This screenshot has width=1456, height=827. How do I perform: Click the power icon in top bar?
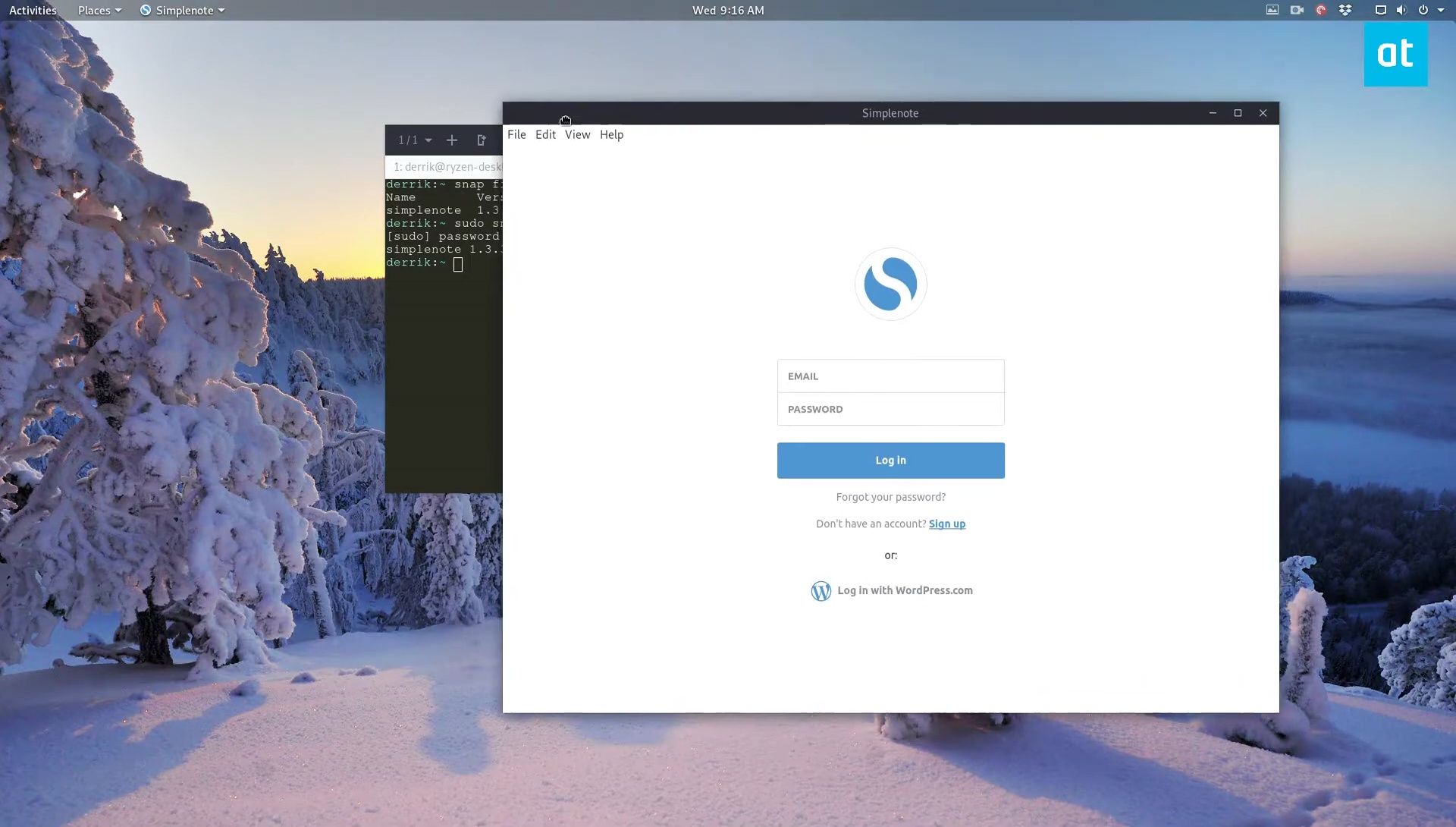point(1423,10)
